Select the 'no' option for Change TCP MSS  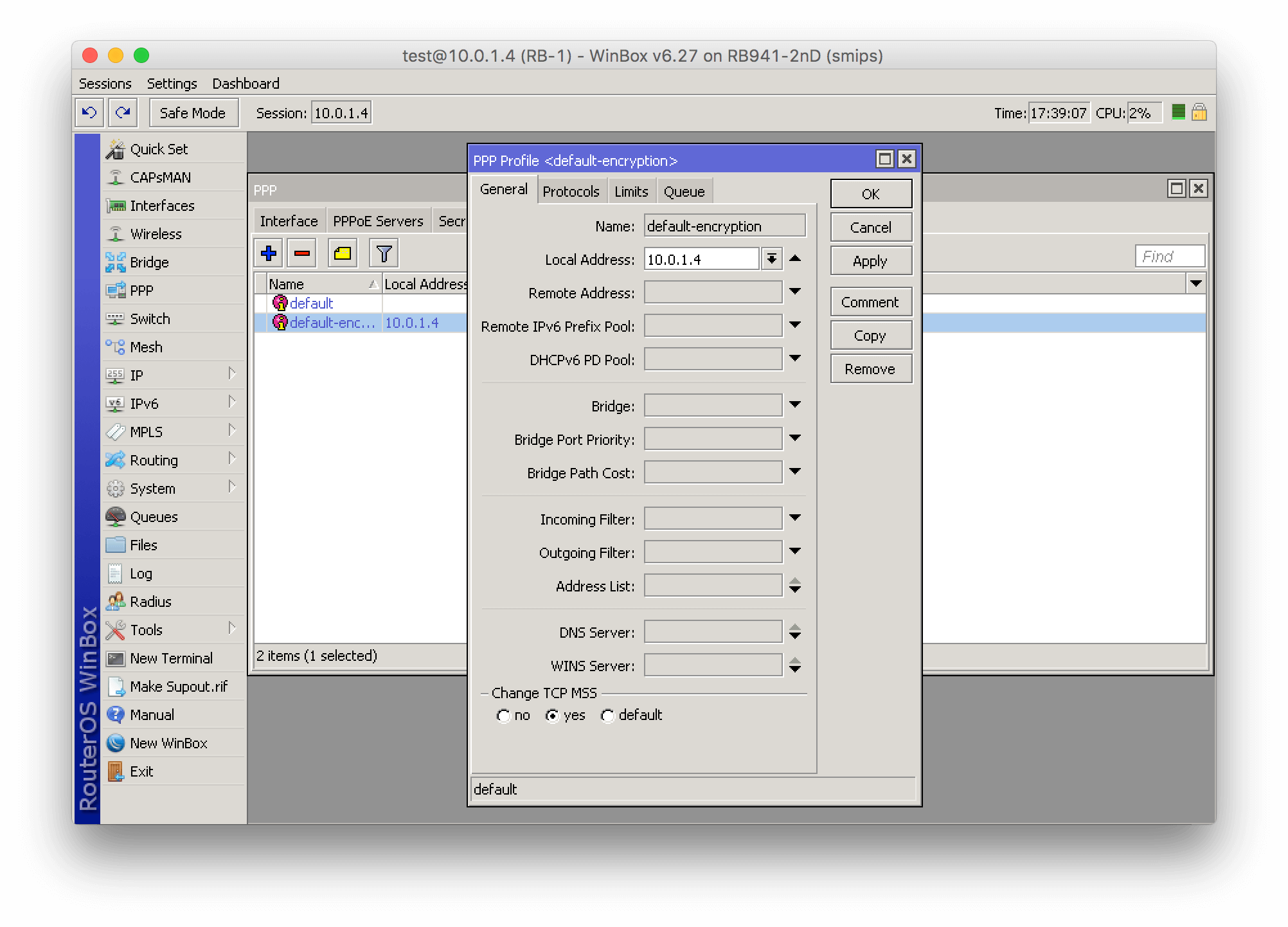[504, 715]
